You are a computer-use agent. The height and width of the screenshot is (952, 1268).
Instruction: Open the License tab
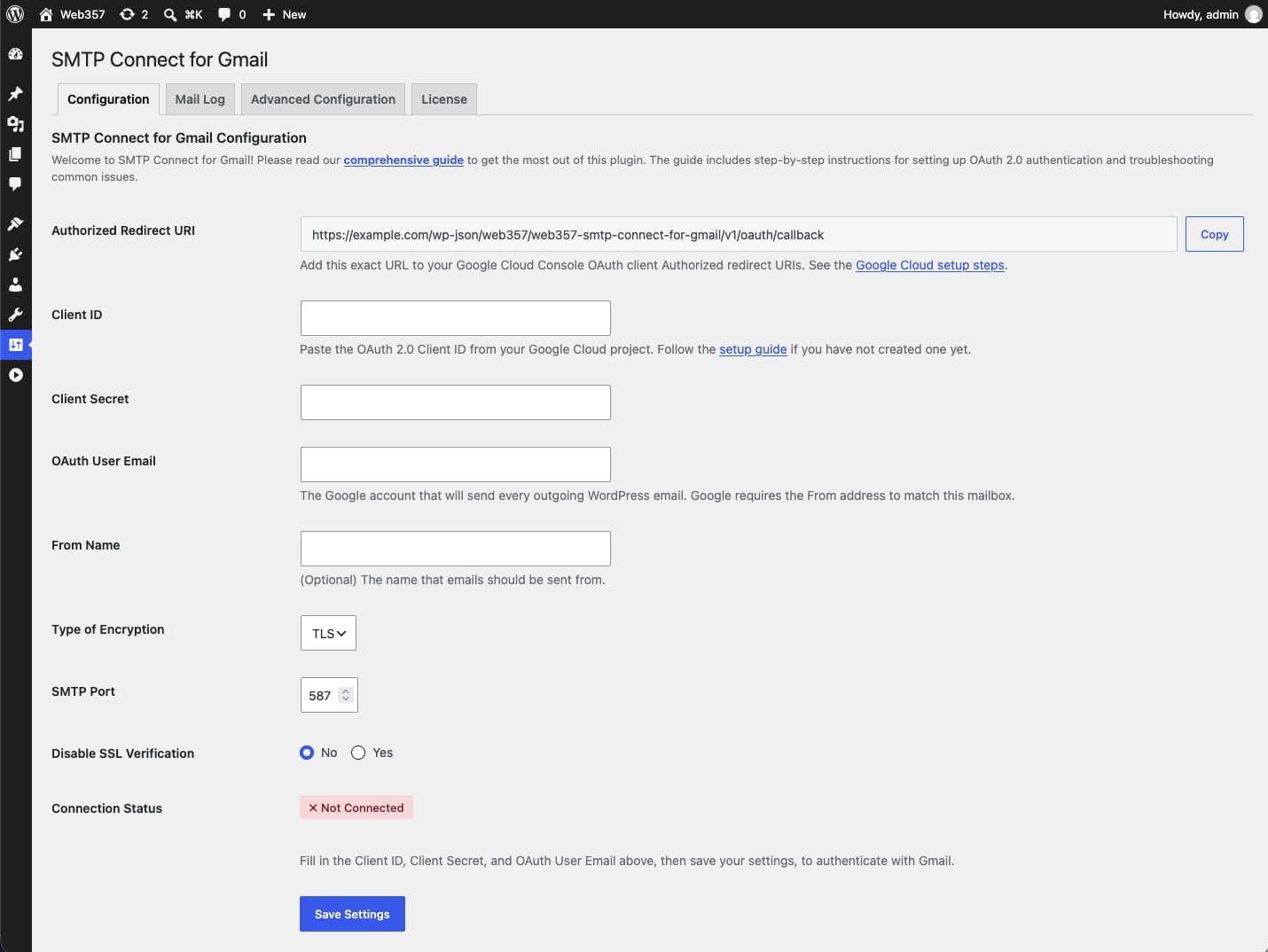(x=444, y=99)
